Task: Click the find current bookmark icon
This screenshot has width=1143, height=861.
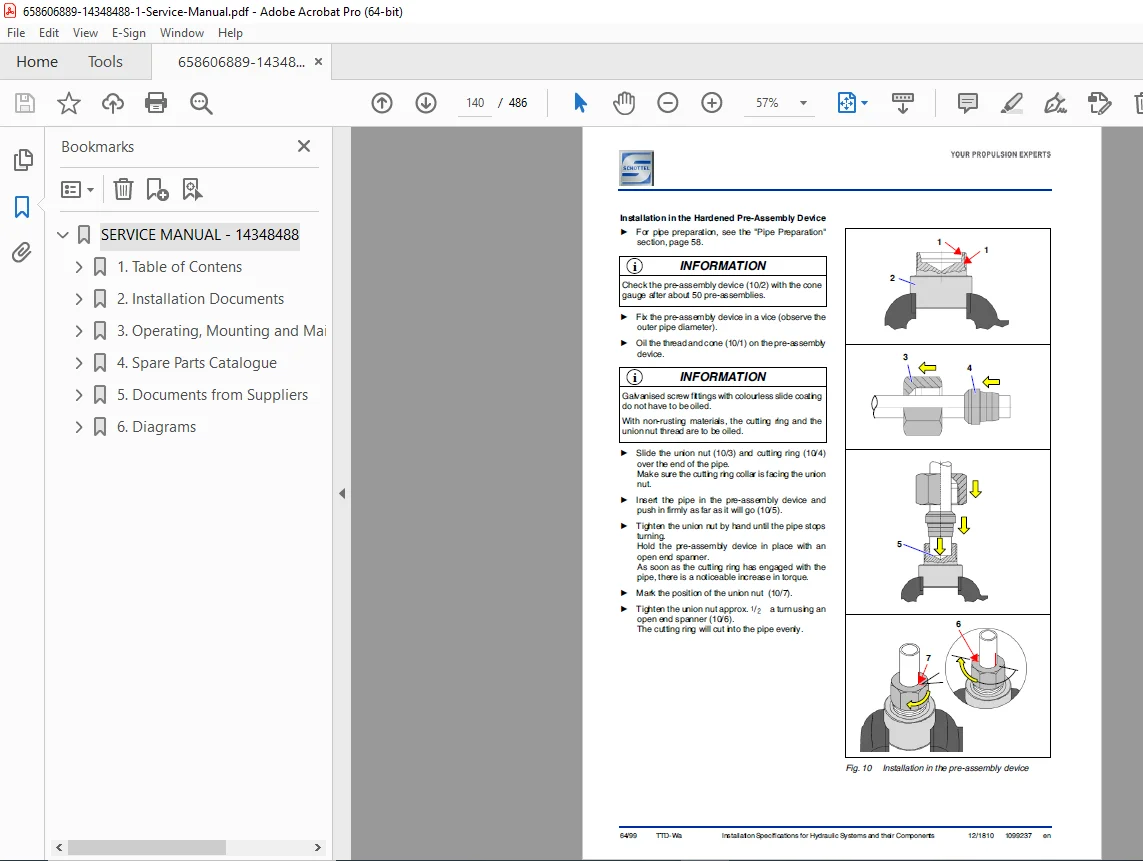Action: (192, 190)
